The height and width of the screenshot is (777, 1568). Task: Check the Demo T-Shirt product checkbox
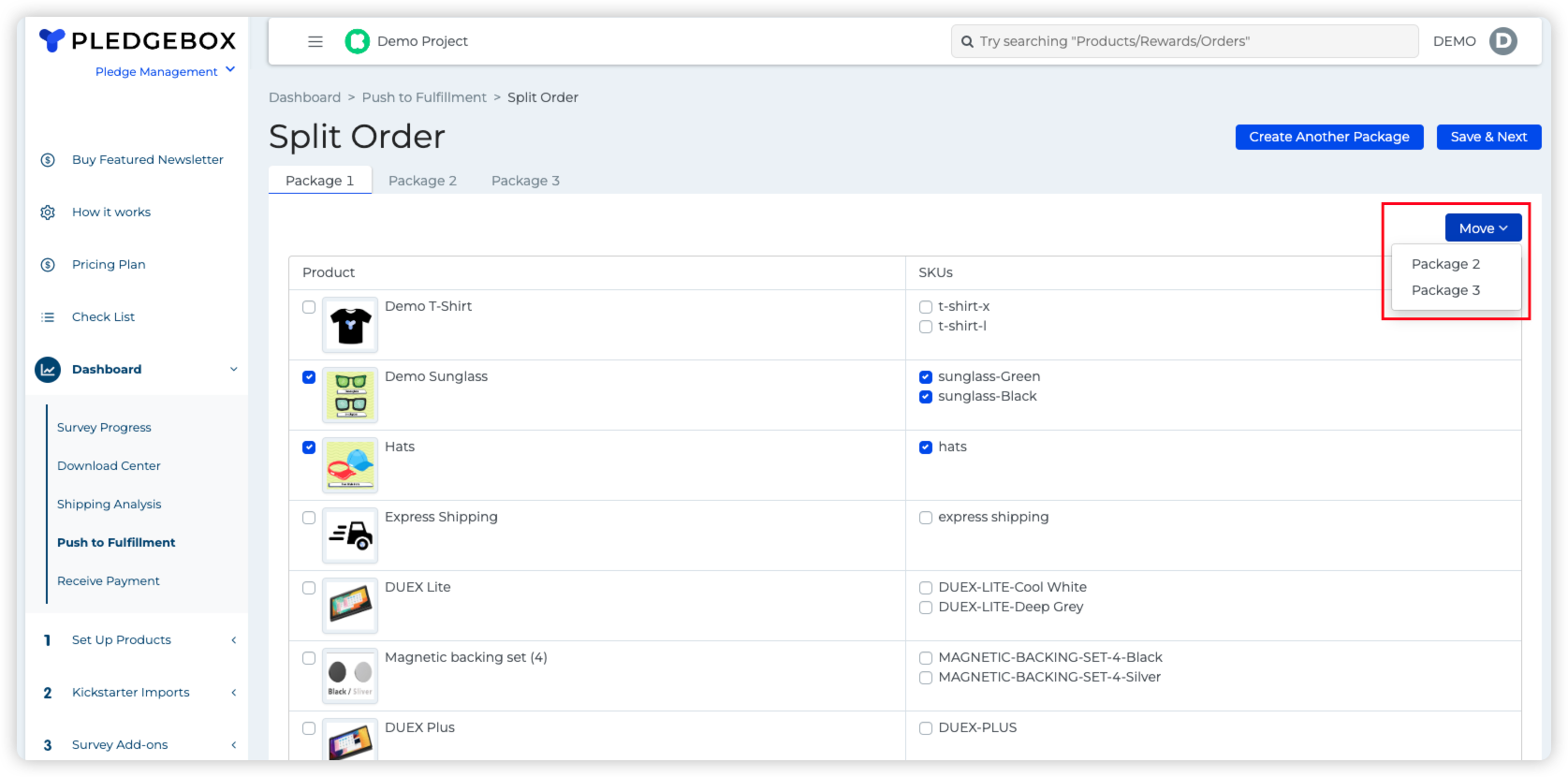(x=309, y=307)
